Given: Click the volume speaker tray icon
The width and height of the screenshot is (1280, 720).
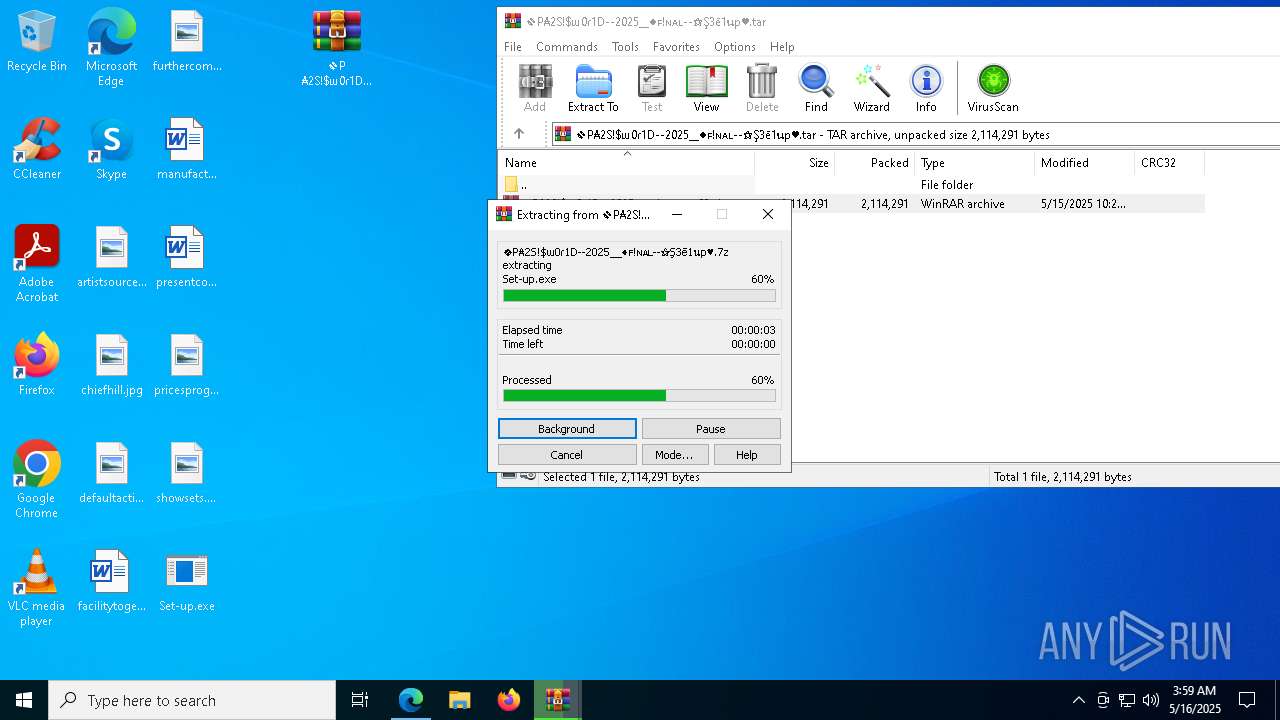Looking at the screenshot, I should (x=1151, y=700).
